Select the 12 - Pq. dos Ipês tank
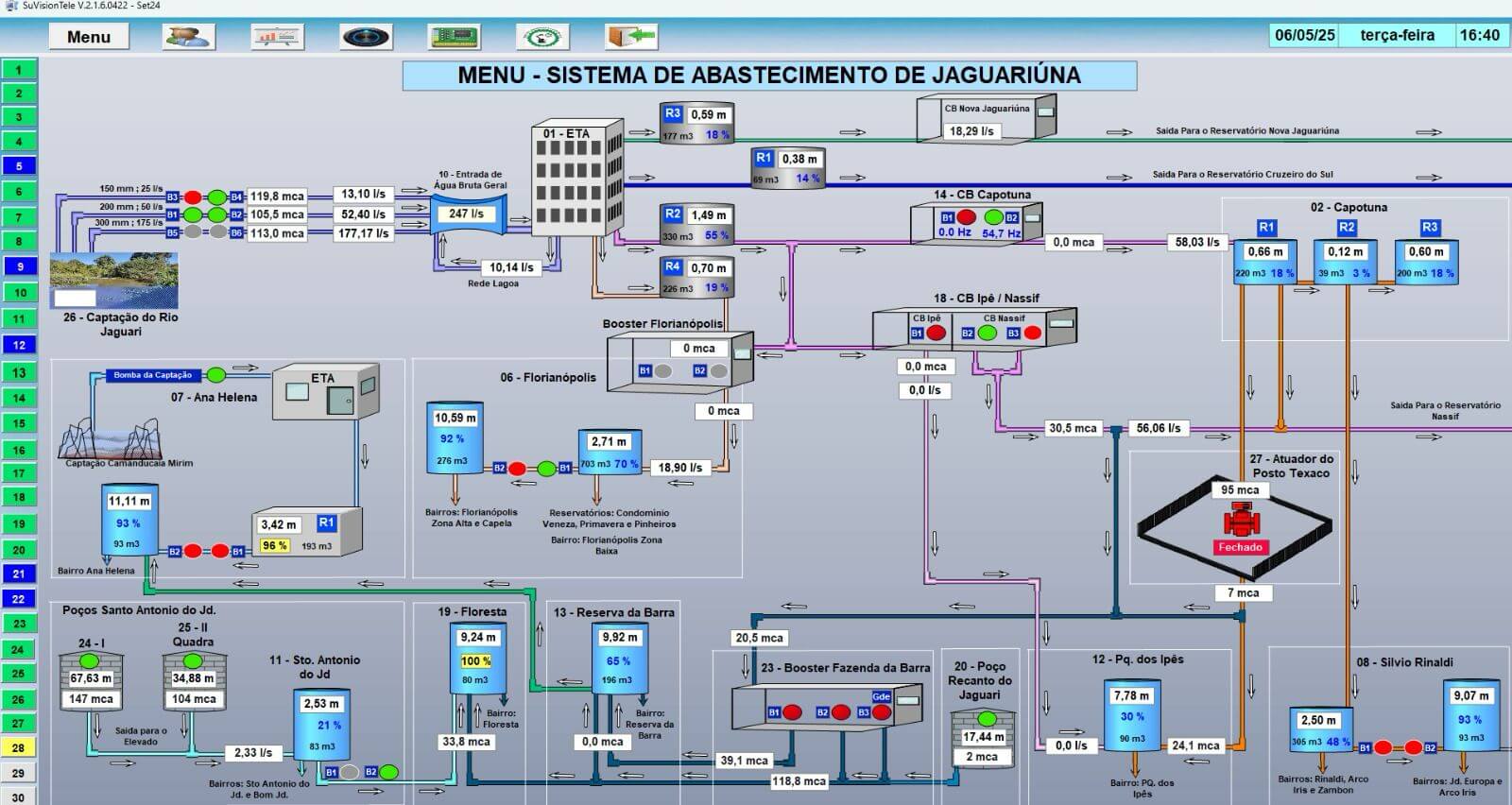The image size is (1512, 805). click(1133, 717)
